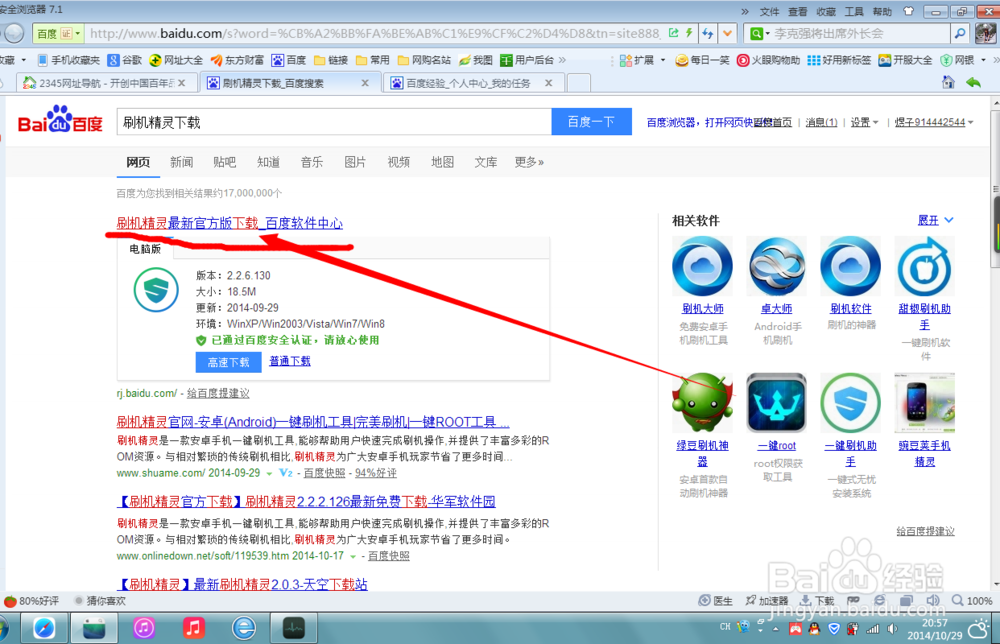Image resolution: width=1000 pixels, height=644 pixels.
Task: Click the 绿豆刷机神器 green robot icon
Action: coord(702,403)
